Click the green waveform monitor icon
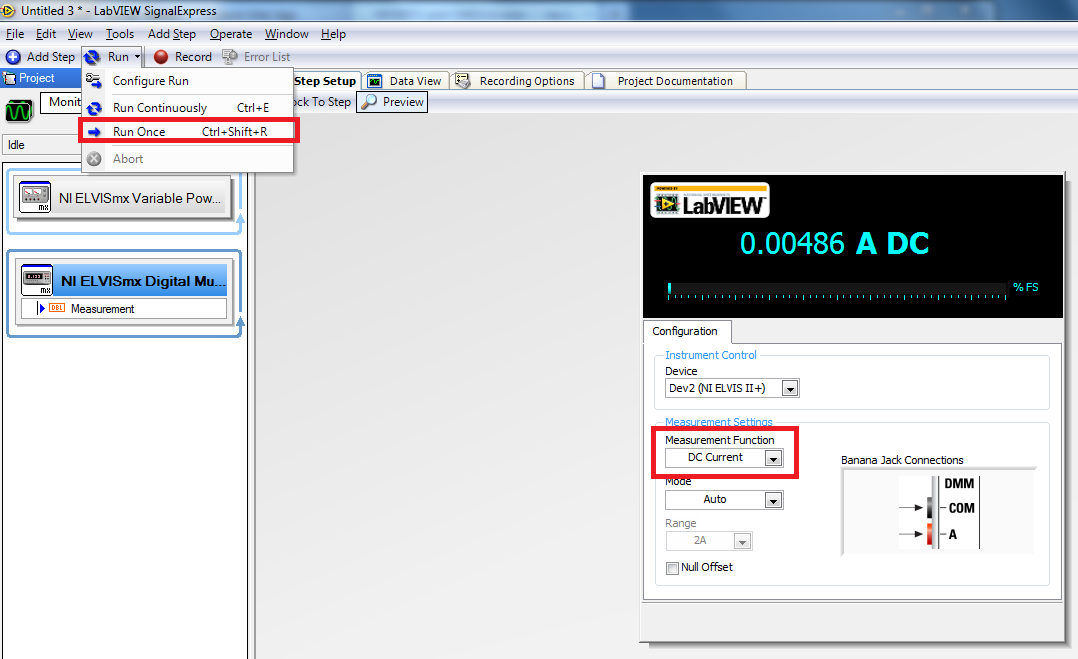Viewport: 1078px width, 659px height. [19, 110]
